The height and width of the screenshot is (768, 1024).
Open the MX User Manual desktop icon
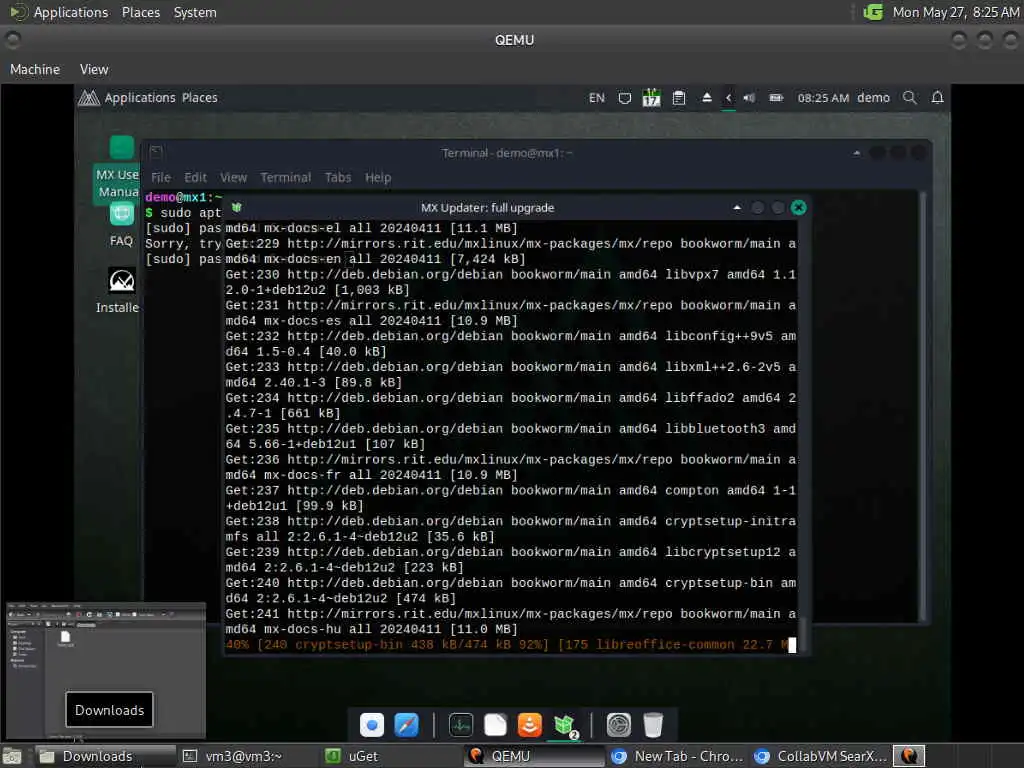tap(118, 168)
